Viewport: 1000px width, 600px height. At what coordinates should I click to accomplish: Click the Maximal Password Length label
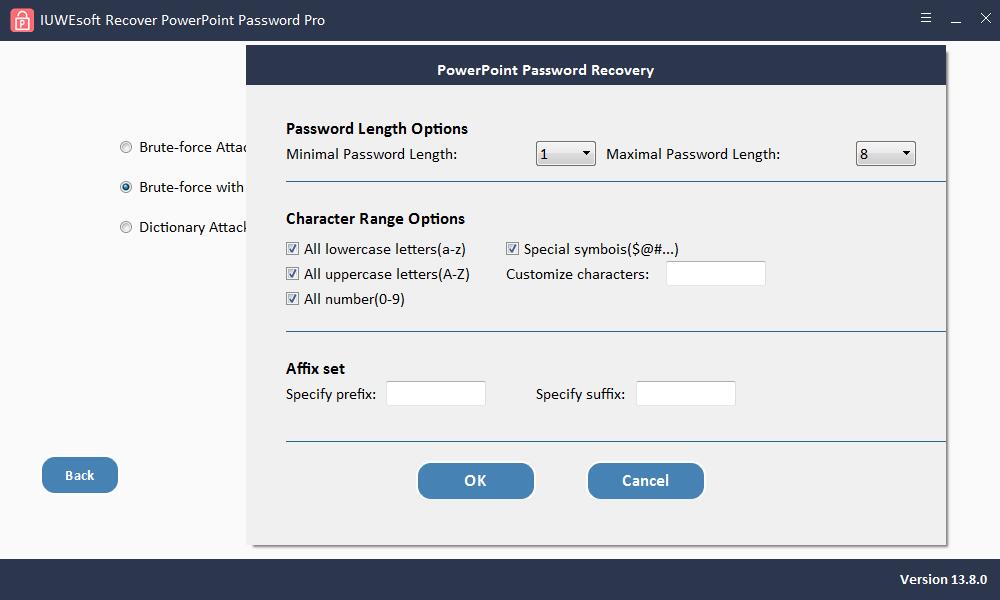click(x=693, y=154)
